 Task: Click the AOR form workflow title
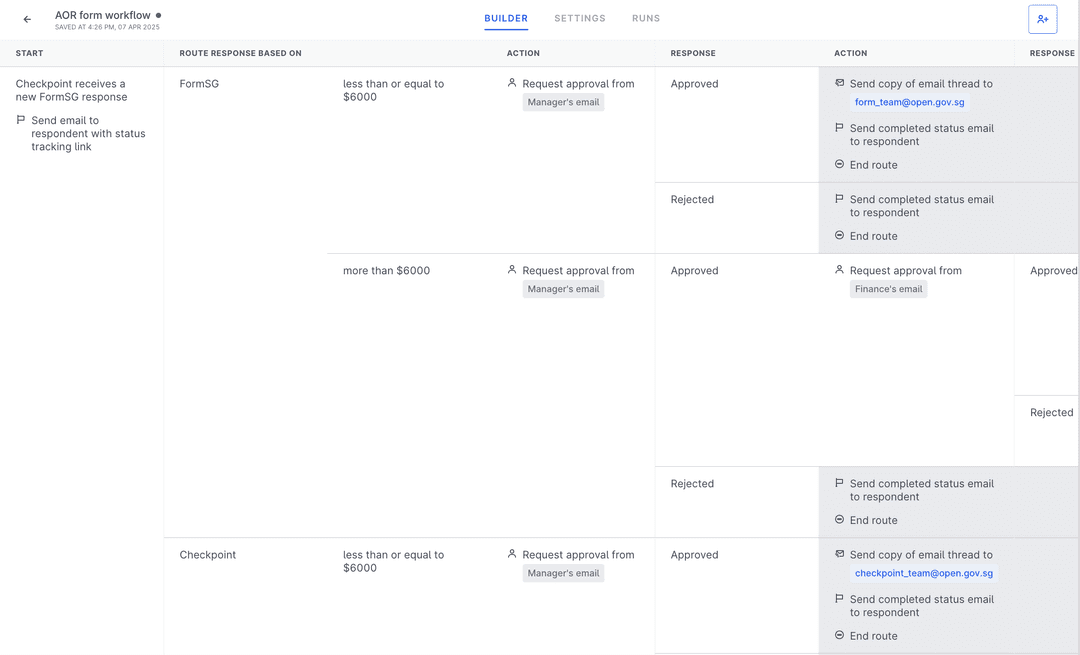pos(103,15)
